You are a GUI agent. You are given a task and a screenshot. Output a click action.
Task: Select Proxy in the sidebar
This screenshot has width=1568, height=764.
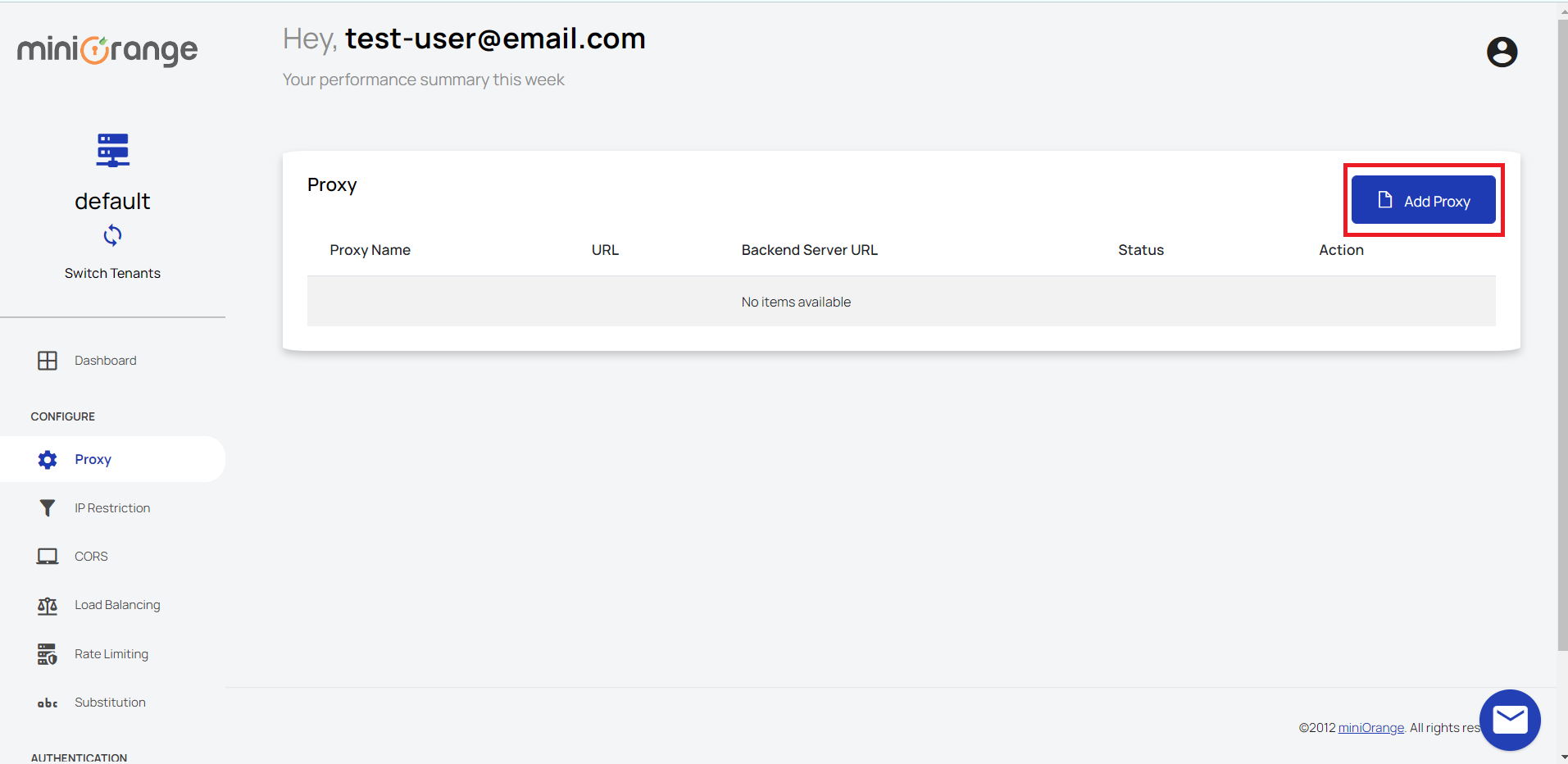[x=112, y=459]
